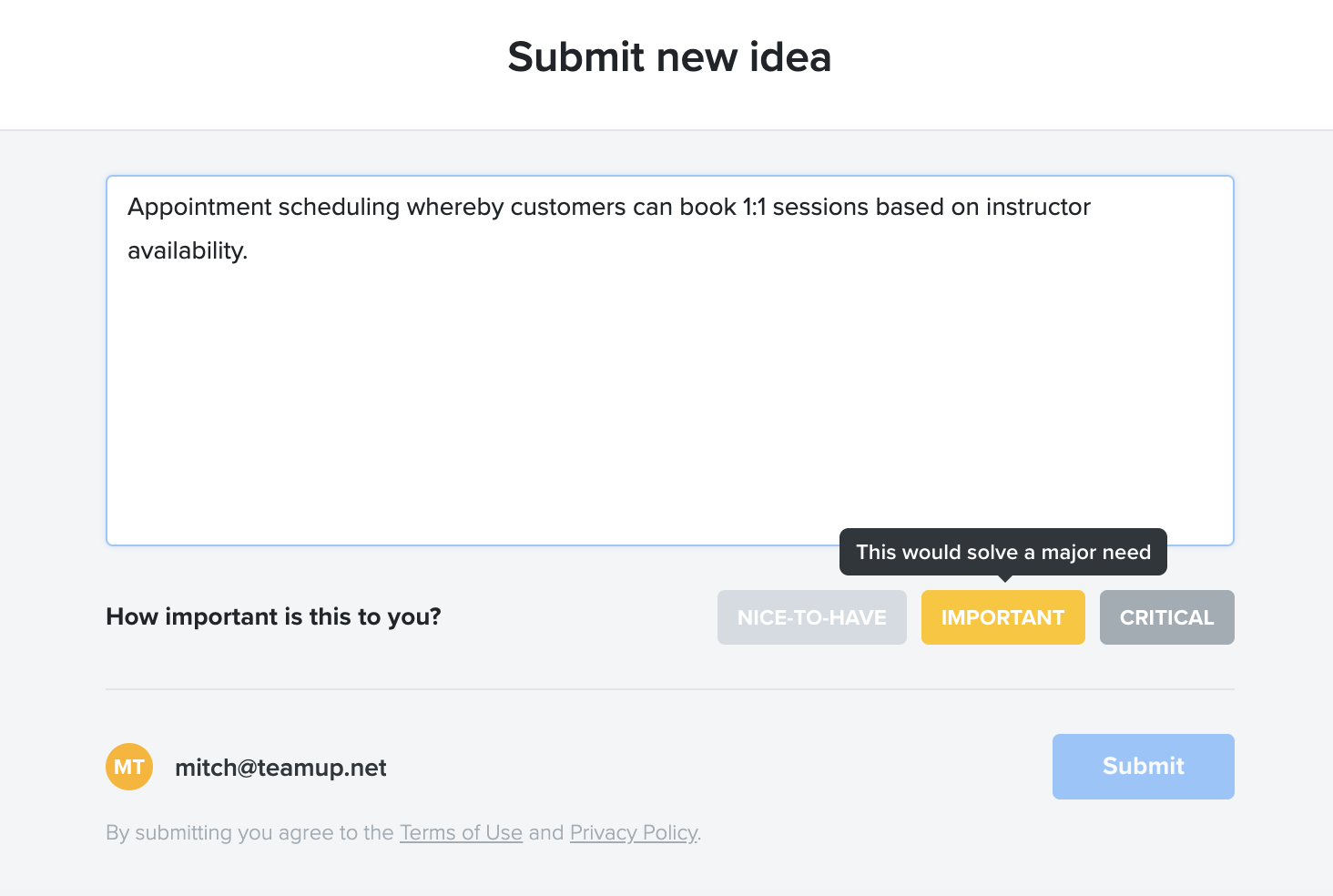Click the word "scheduling" in the idea text
The image size is (1333, 896).
pos(339,208)
